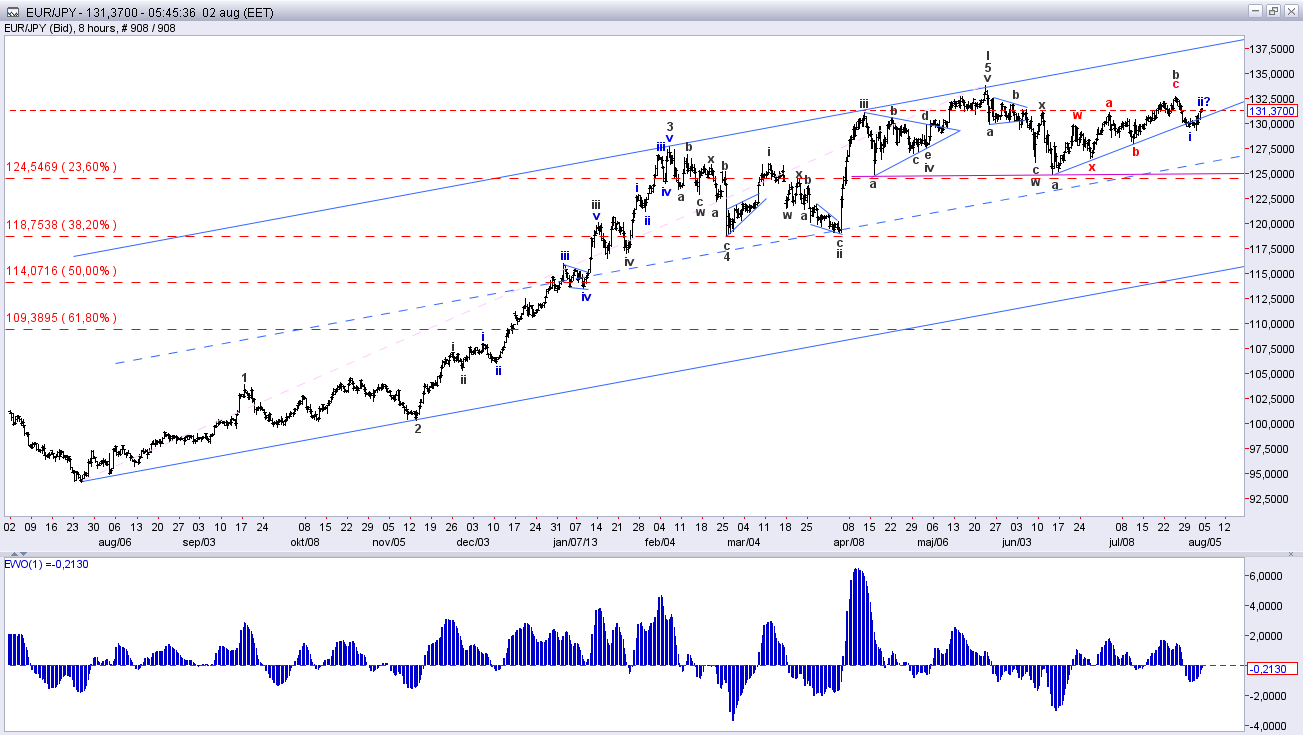The image size is (1303, 735).
Task: Click the EWO value box -0,2130
Action: [x=1274, y=669]
